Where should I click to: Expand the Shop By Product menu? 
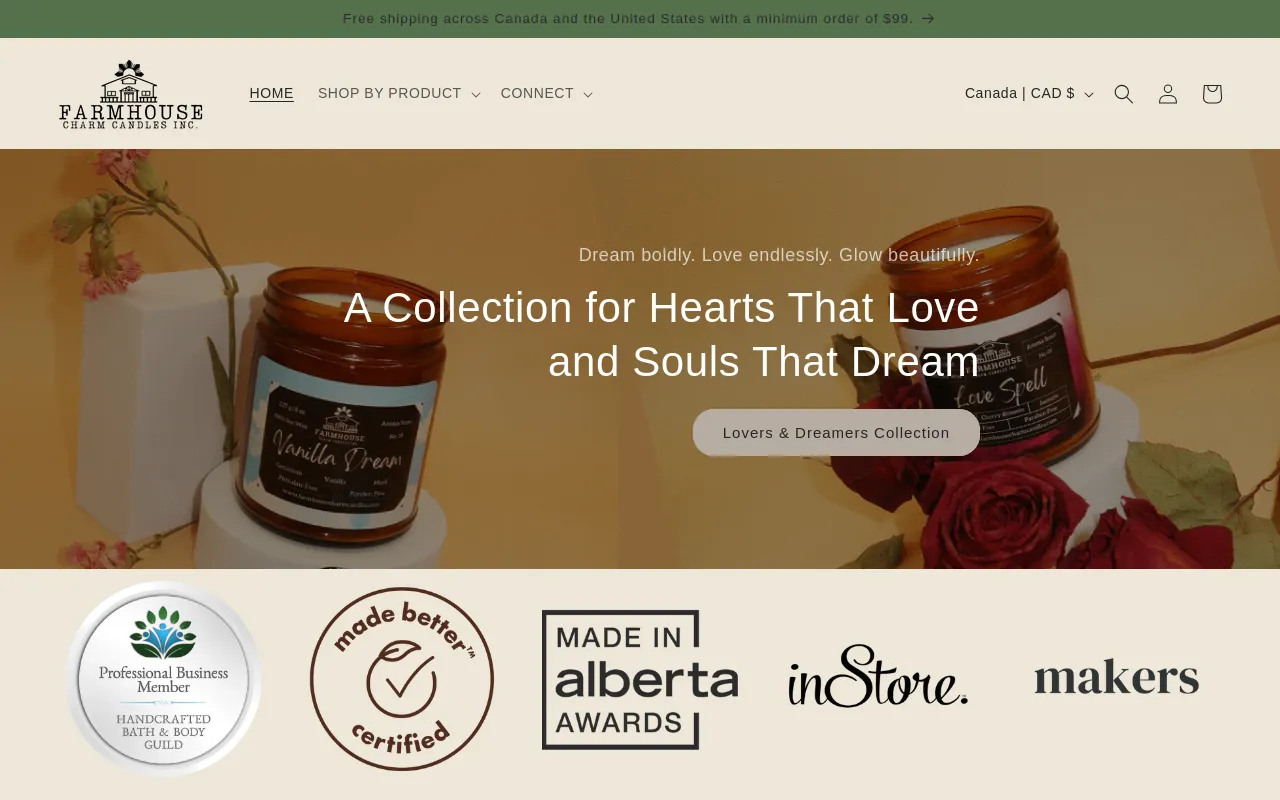tap(399, 94)
